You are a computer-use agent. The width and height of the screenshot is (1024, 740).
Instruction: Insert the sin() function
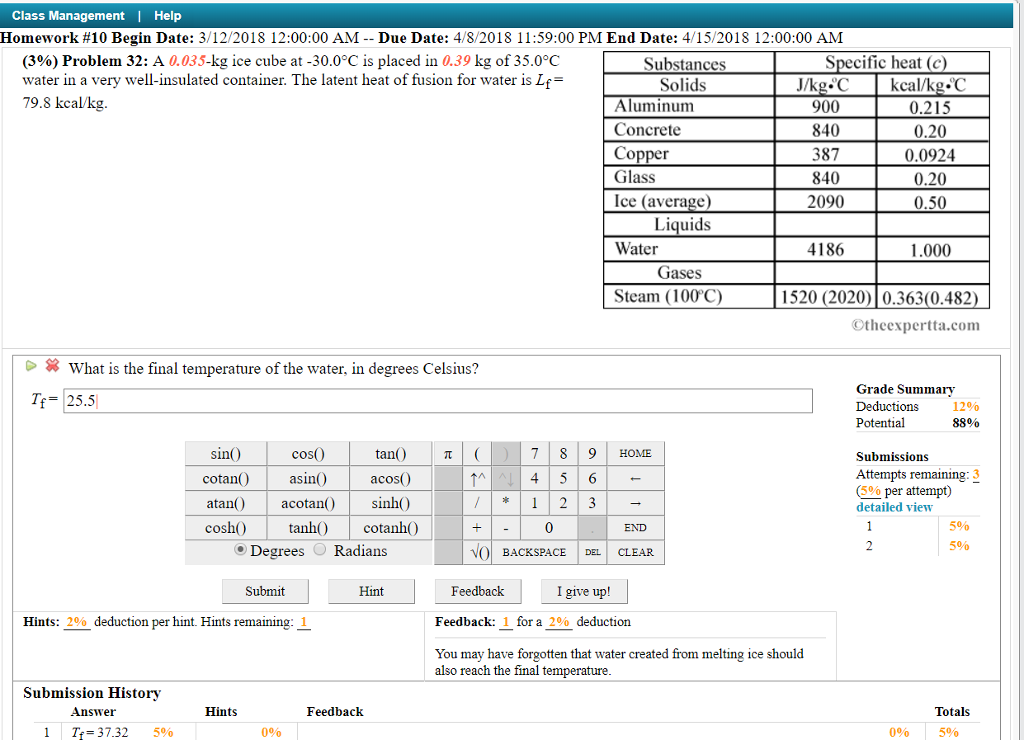click(x=225, y=453)
